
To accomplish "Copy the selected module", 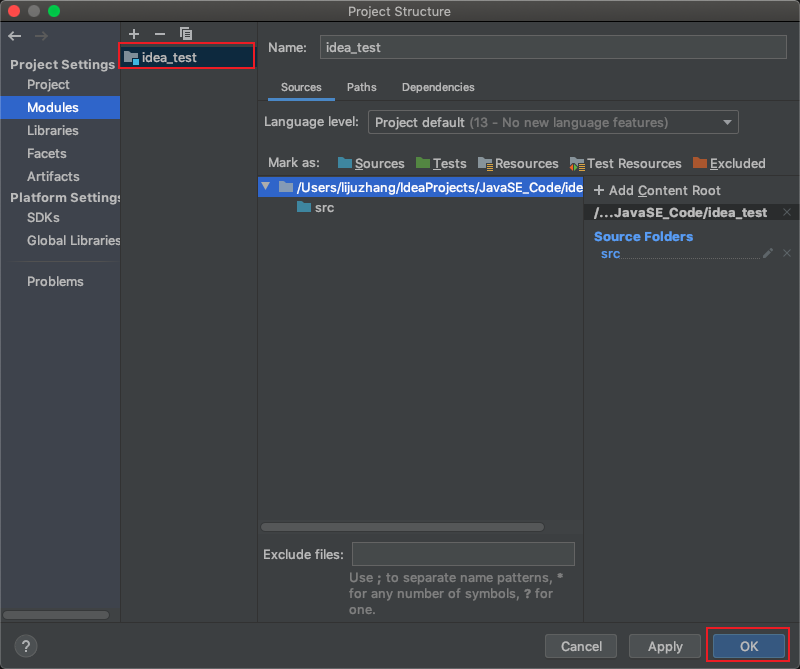I will click(186, 34).
